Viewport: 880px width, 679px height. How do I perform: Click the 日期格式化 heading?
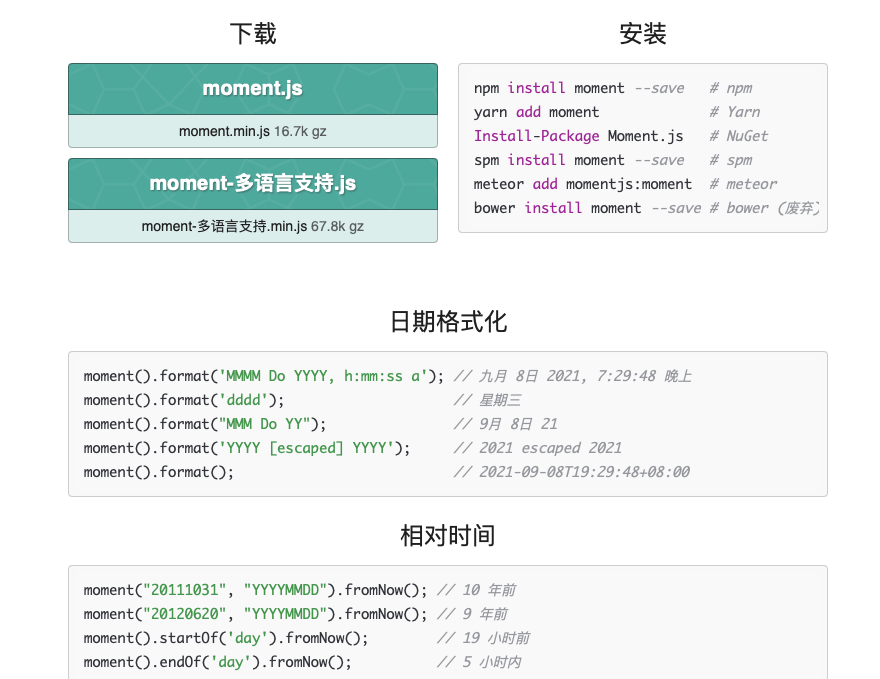click(448, 322)
